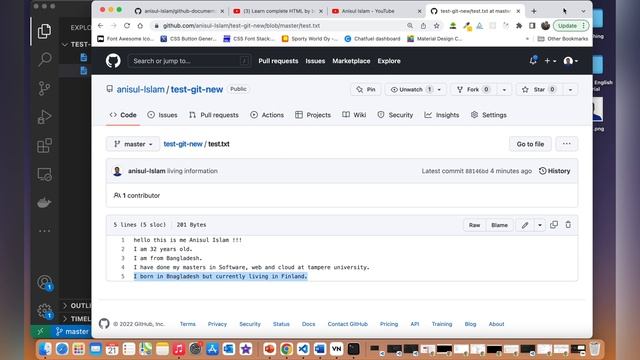
Task: Open GitHub create new plus dropdown
Action: coord(550,61)
